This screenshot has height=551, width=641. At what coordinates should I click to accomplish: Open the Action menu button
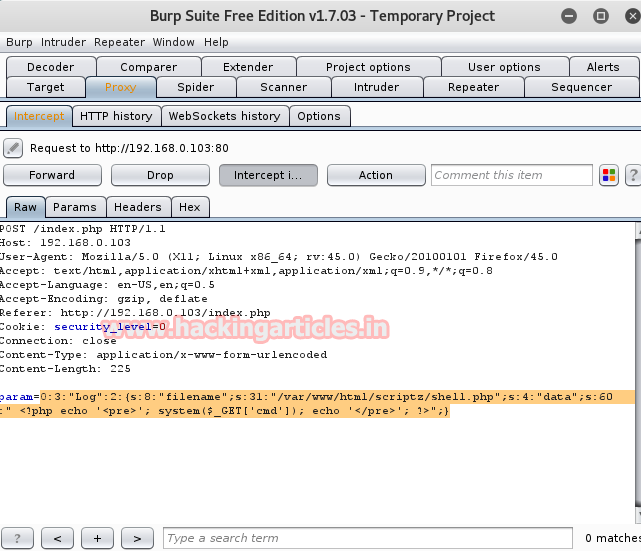(x=376, y=175)
